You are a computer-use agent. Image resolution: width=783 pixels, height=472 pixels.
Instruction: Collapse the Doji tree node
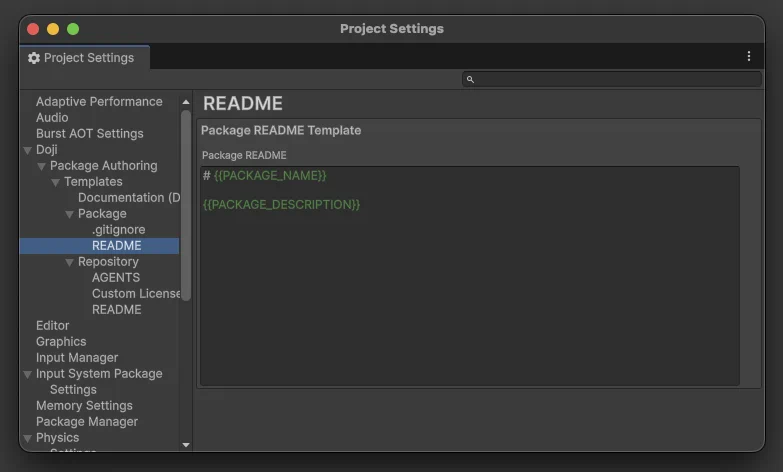pos(27,150)
